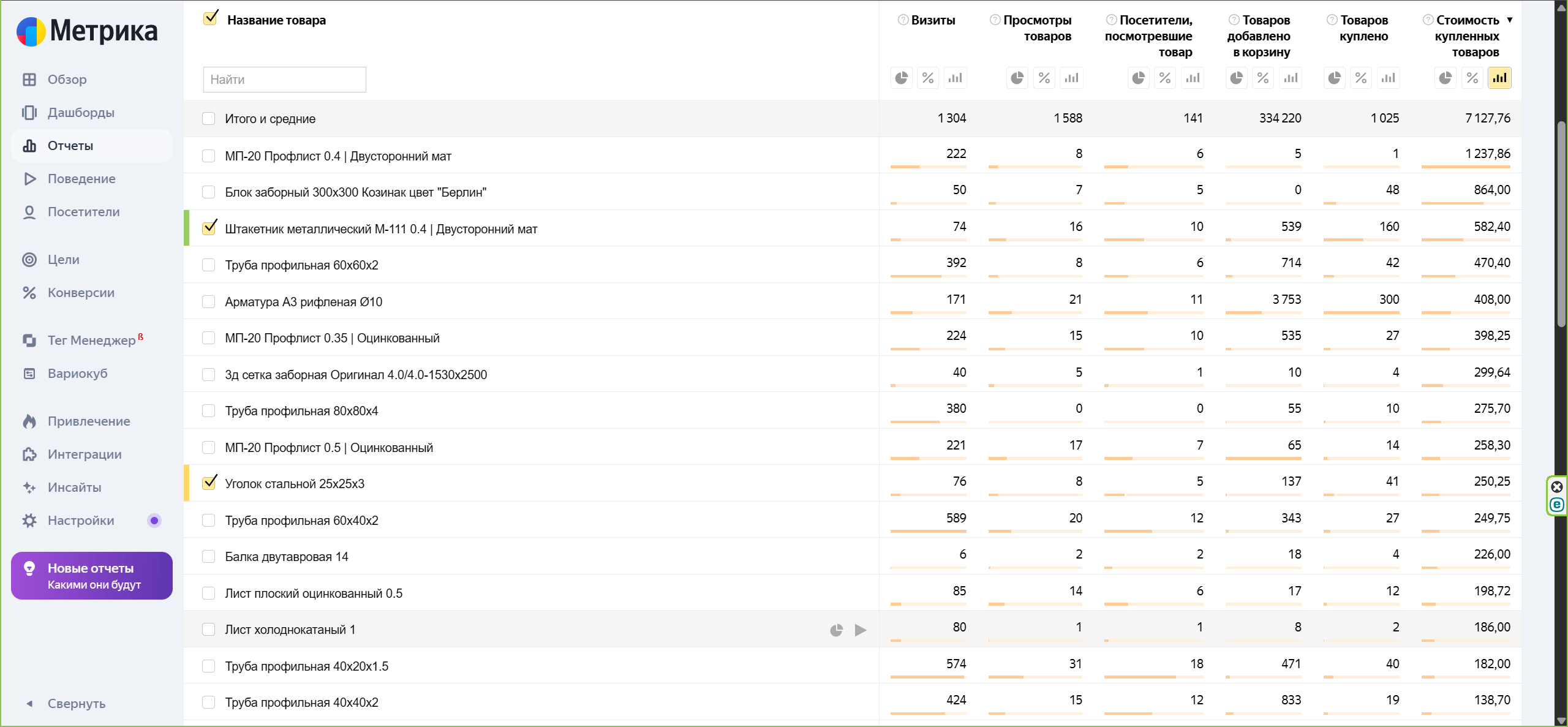
Task: Click bar chart icon under Товаров куплено
Action: 1388,78
